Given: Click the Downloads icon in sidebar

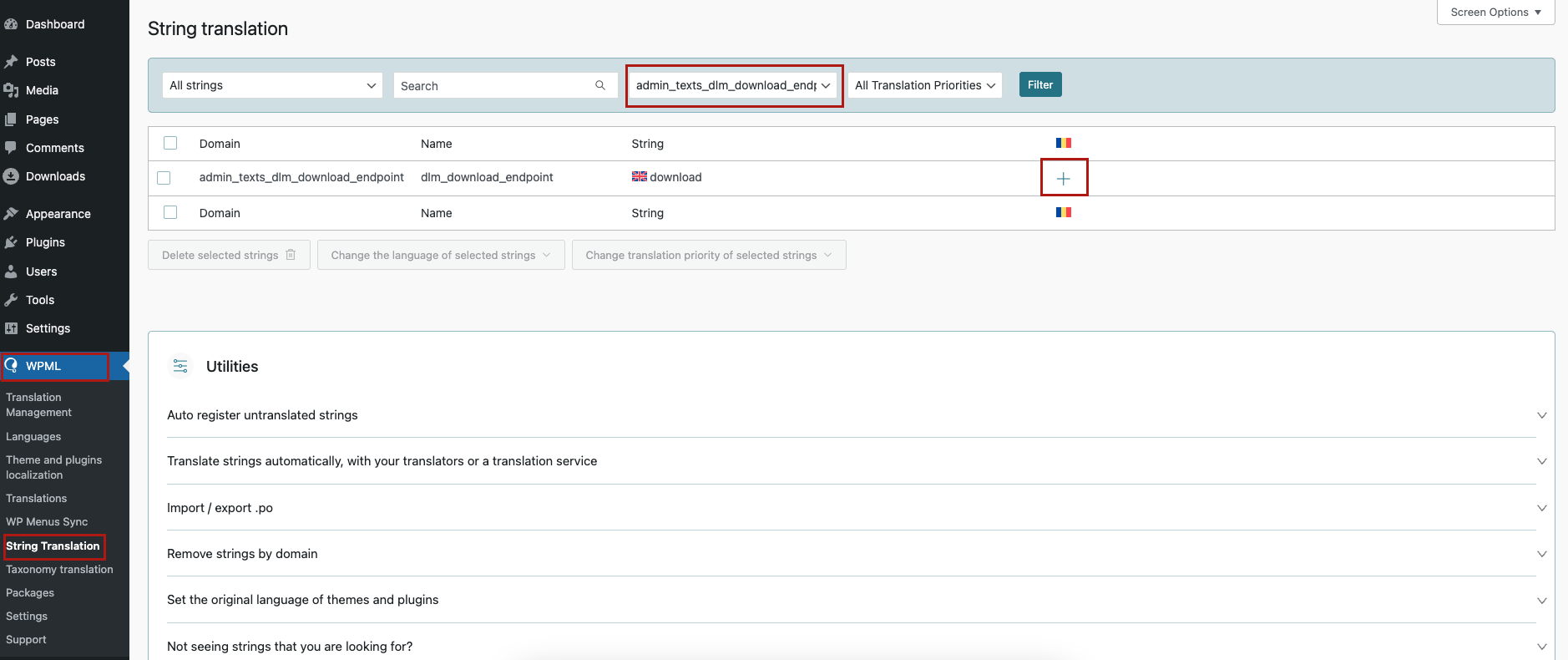Looking at the screenshot, I should [x=11, y=176].
